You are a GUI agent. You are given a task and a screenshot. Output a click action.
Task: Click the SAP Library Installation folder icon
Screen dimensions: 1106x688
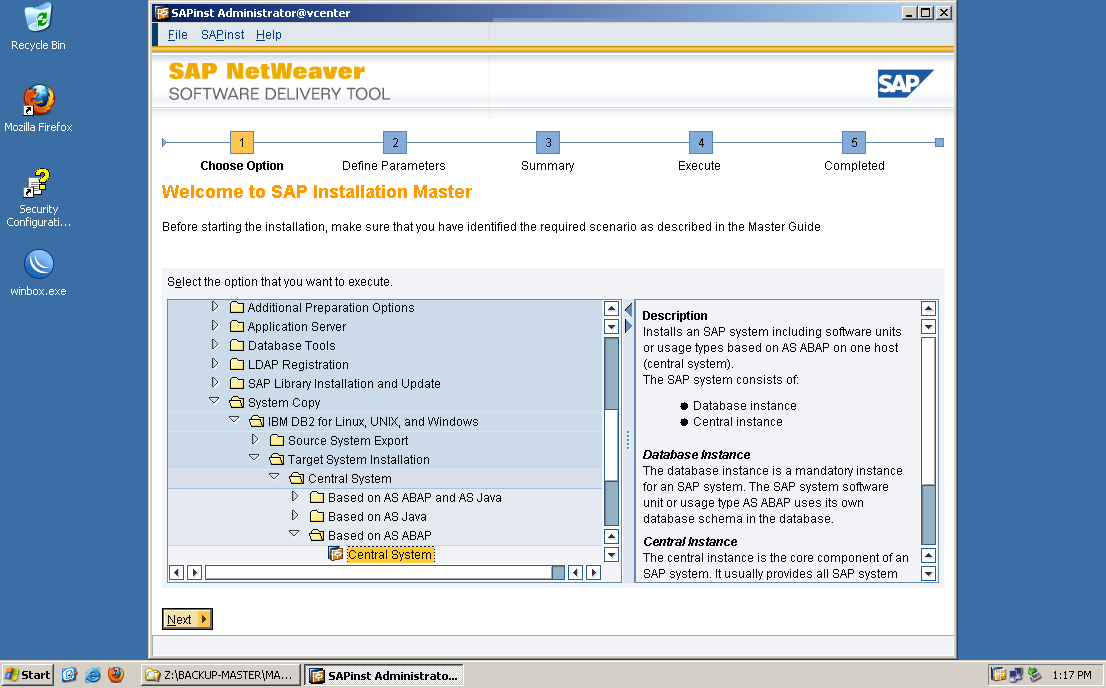point(237,383)
